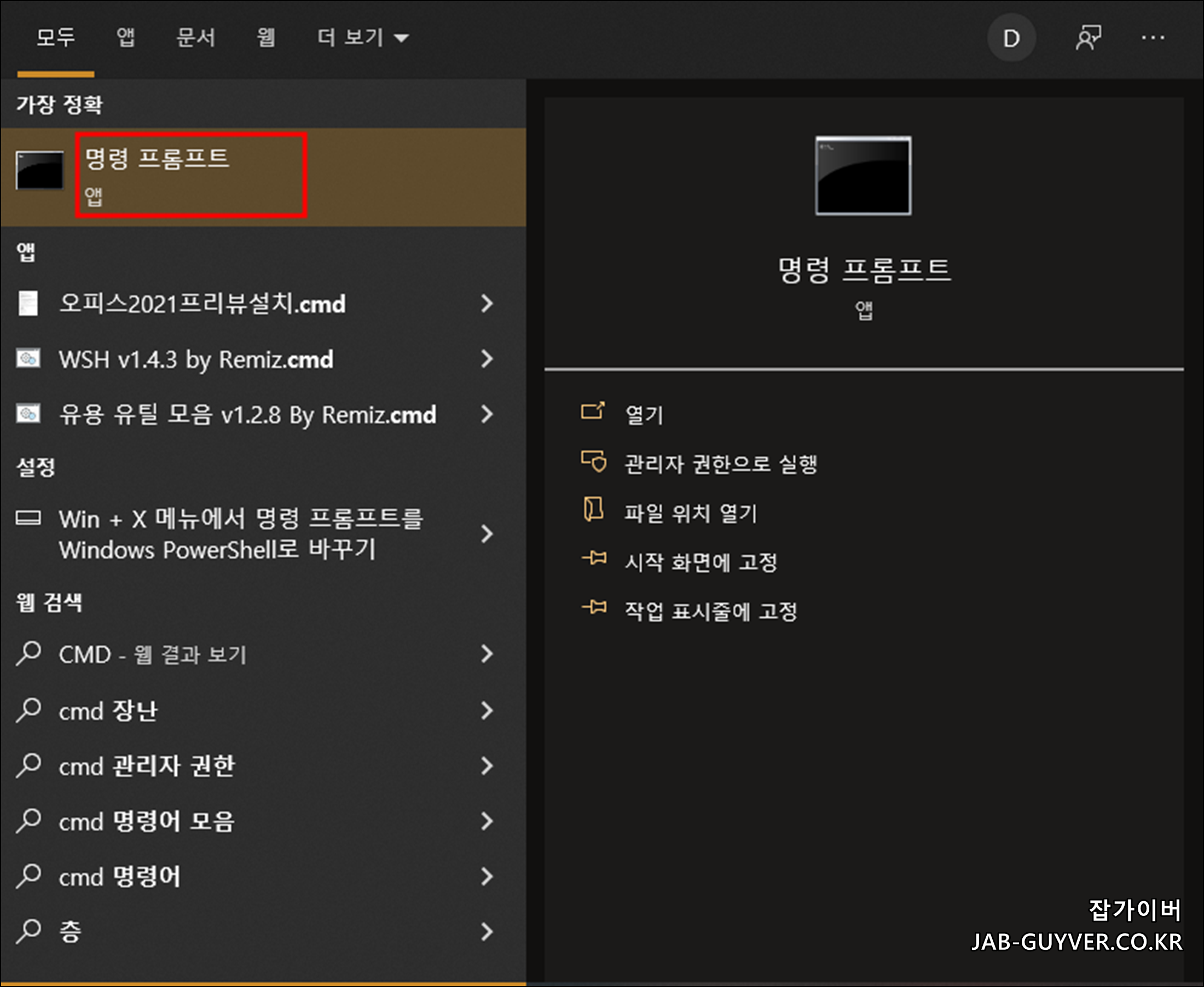Click the pin icon for 작업 표시줄에 고정
Screen dimensions: 1204x987
[x=594, y=607]
